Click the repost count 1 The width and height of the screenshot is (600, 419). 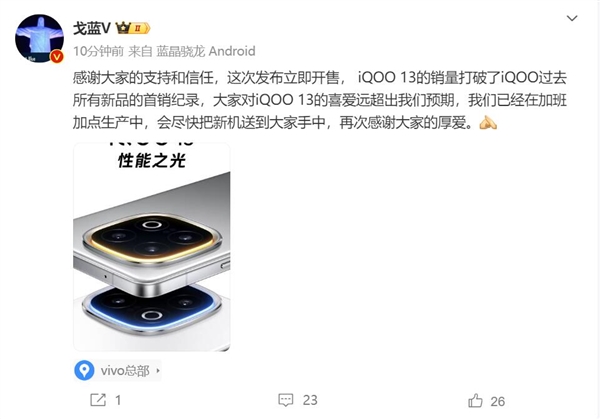(x=118, y=401)
